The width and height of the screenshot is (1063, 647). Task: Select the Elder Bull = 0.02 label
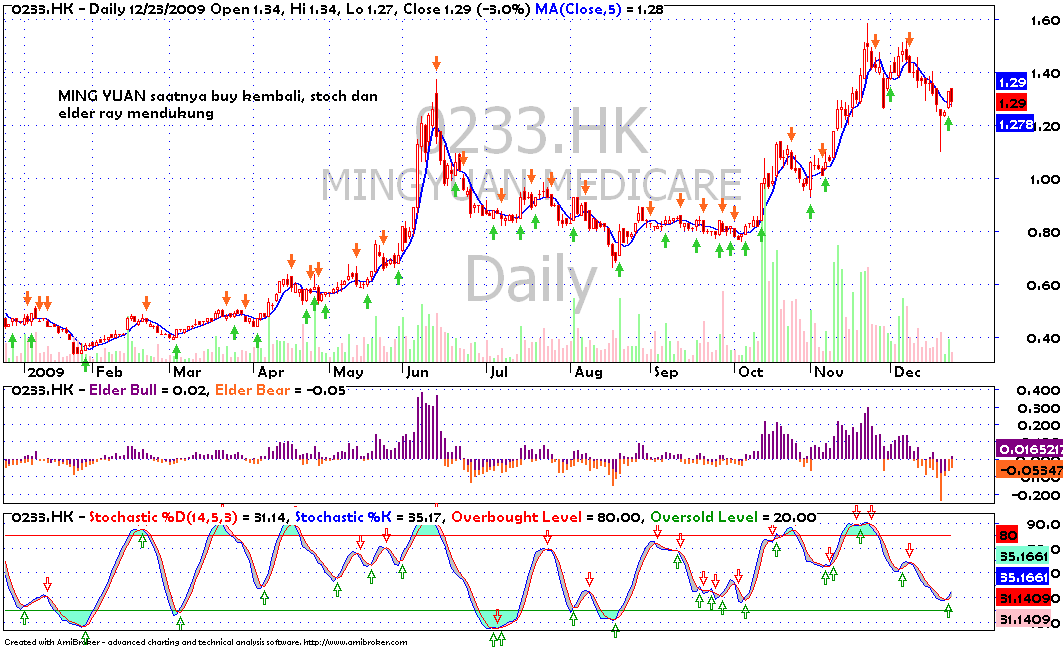tap(150, 390)
